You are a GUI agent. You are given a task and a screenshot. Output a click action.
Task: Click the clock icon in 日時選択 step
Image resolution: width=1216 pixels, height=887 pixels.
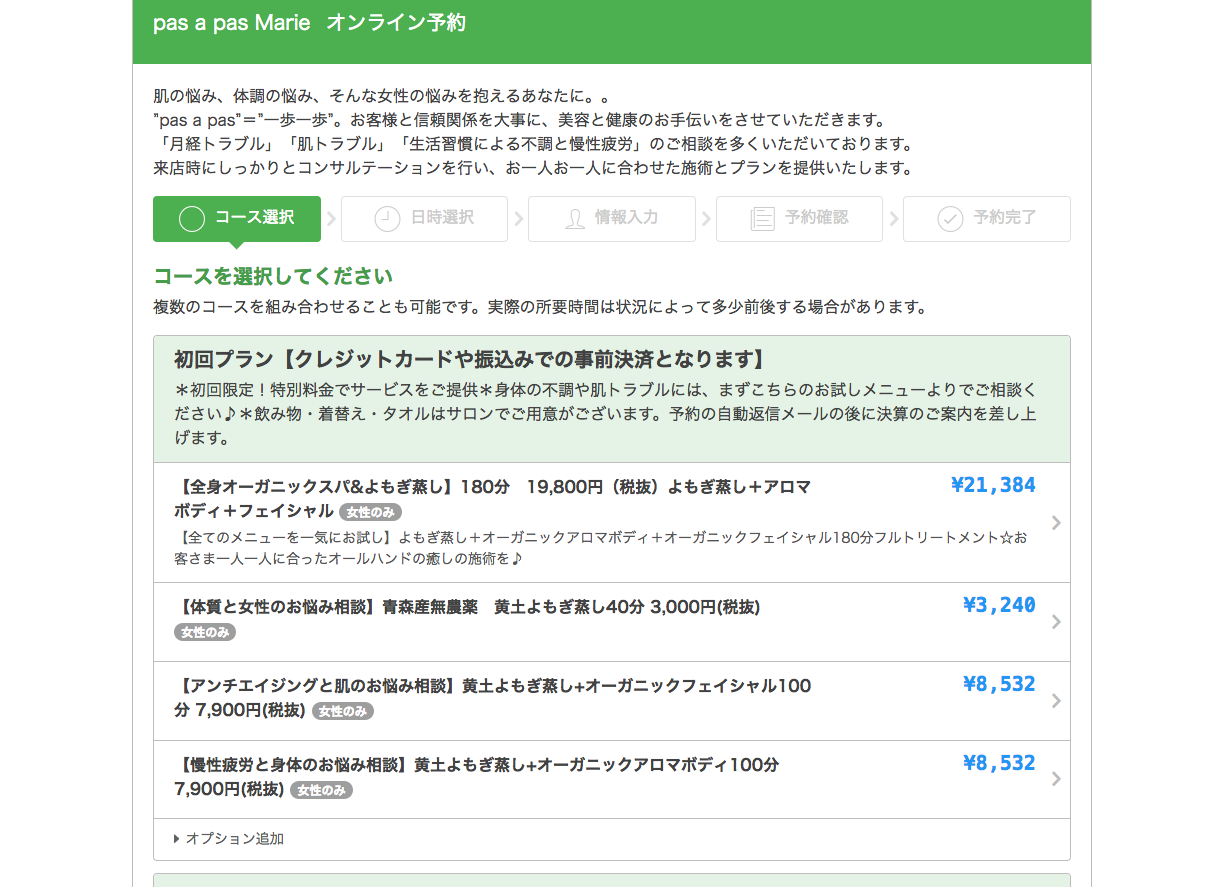coord(387,219)
